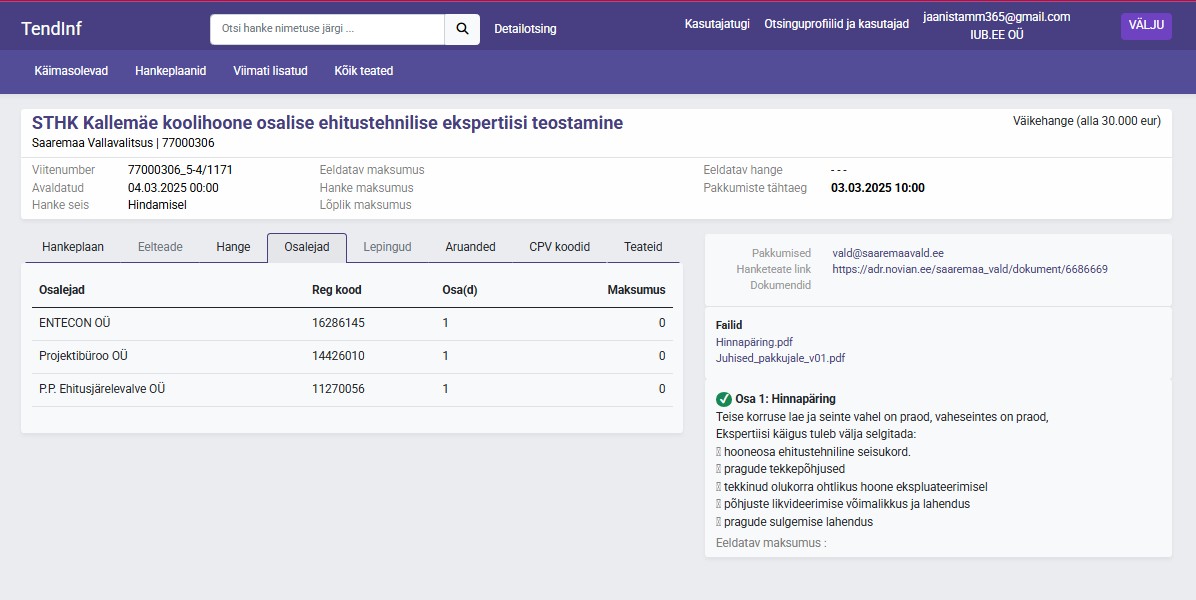Switch to the Hange tab

[233, 247]
